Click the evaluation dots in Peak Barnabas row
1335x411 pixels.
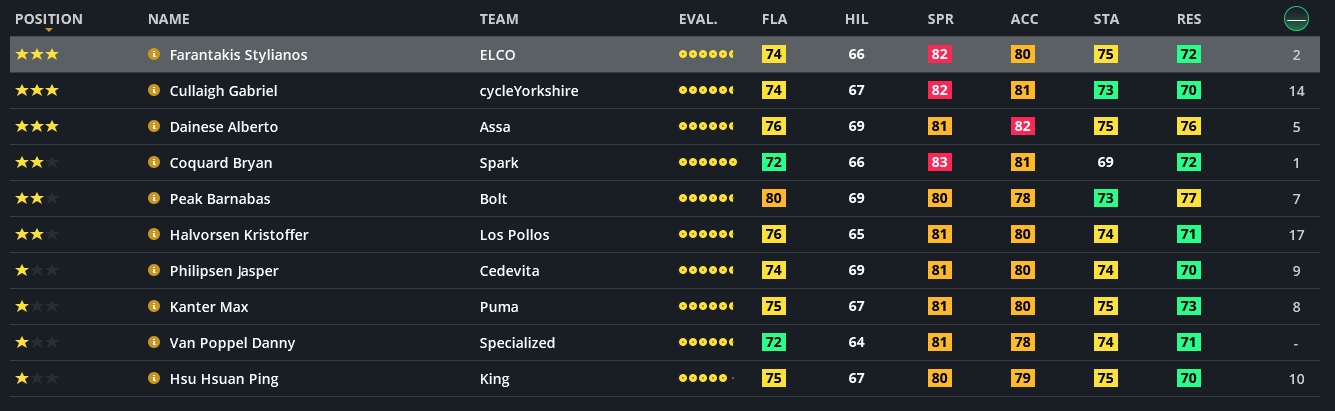tap(705, 199)
